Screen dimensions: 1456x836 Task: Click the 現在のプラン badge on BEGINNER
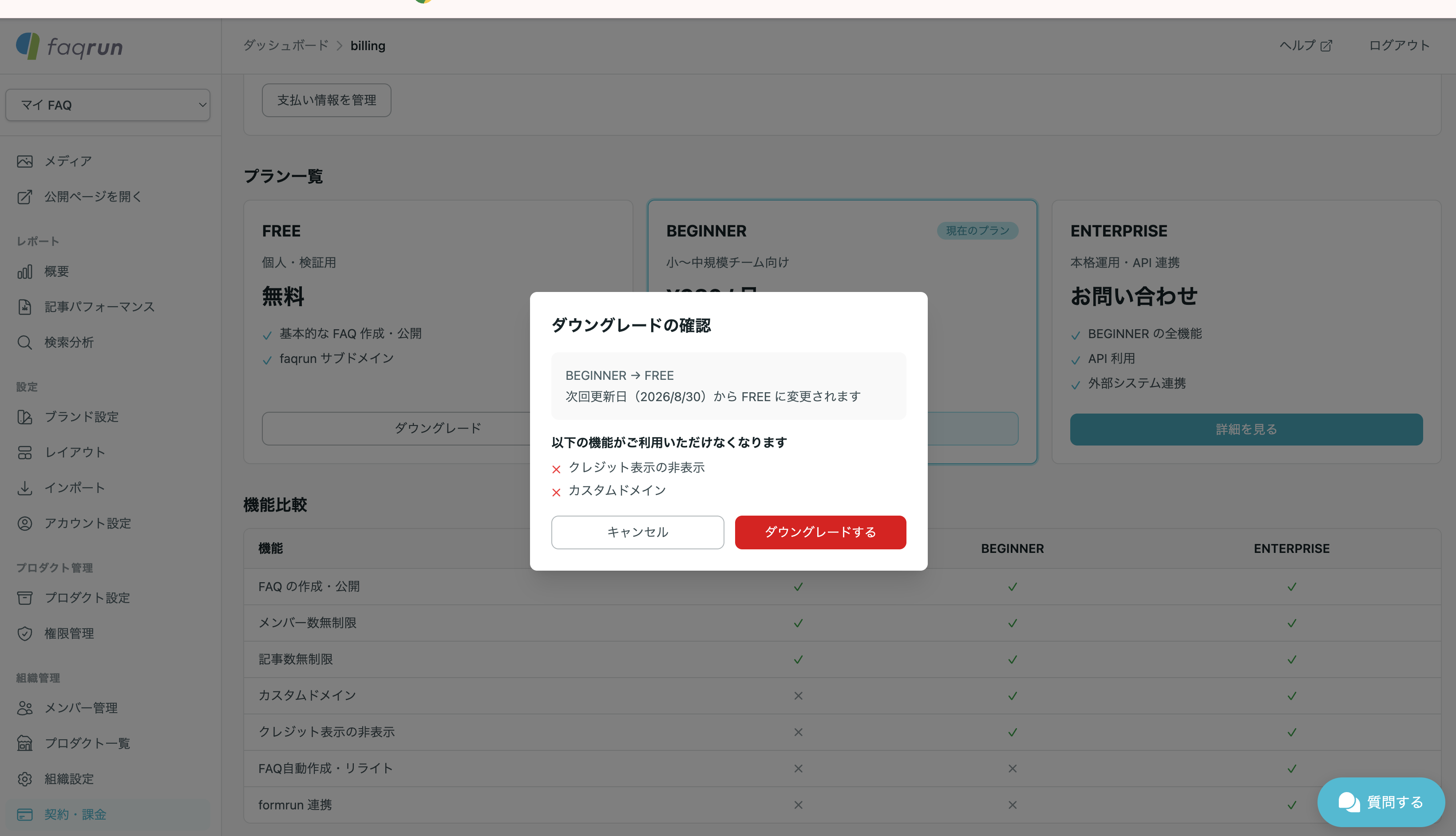click(x=977, y=231)
